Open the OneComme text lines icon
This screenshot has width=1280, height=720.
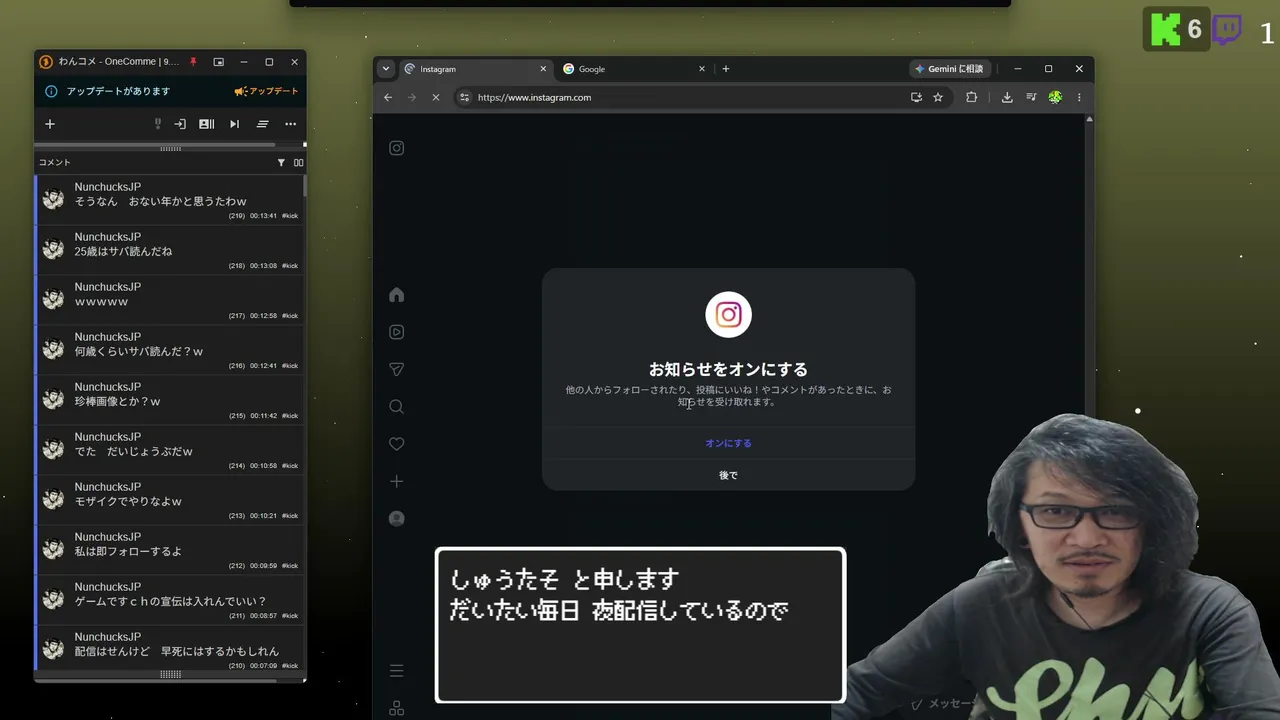[262, 124]
